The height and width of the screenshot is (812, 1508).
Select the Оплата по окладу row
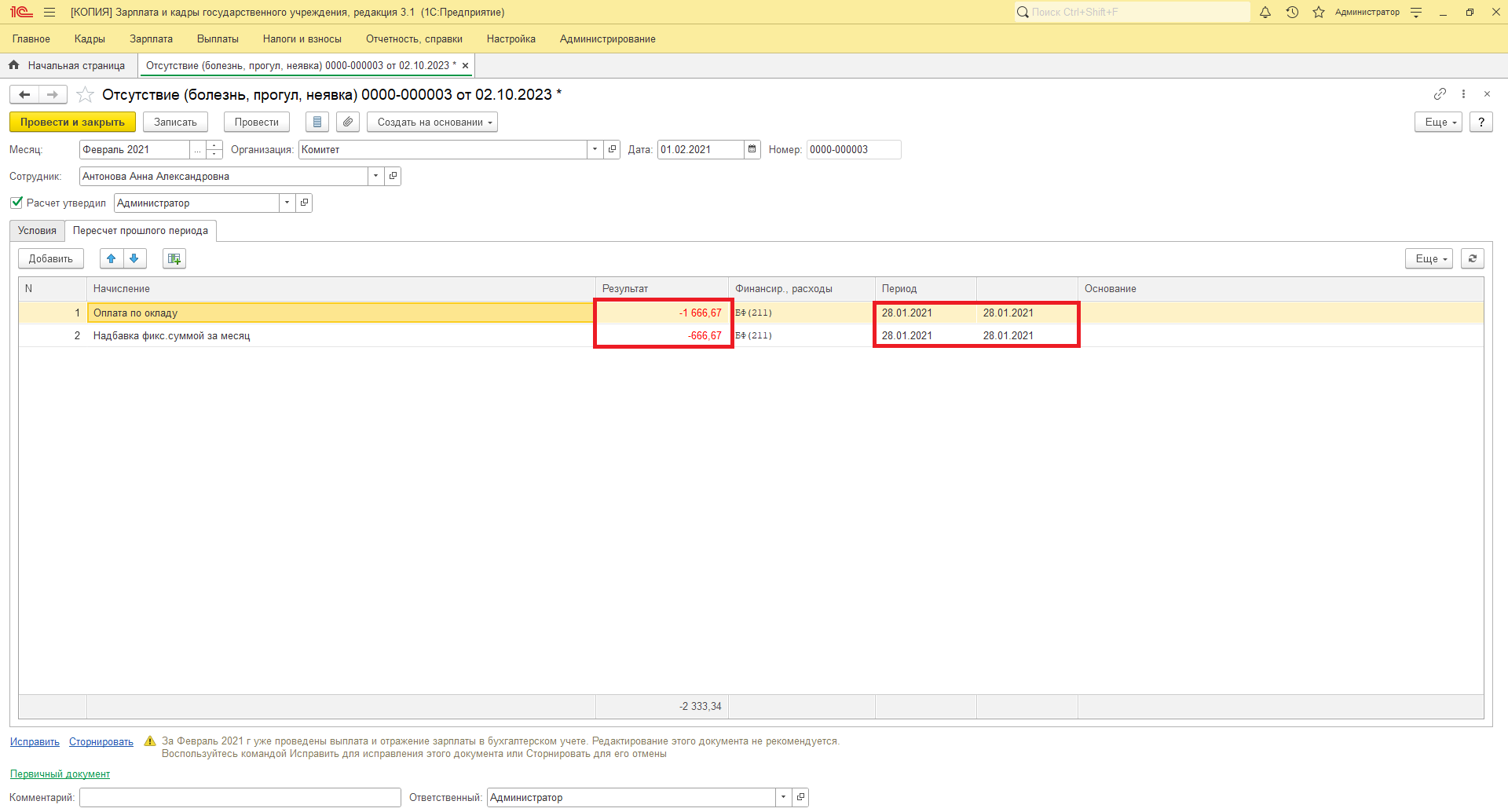click(751, 313)
